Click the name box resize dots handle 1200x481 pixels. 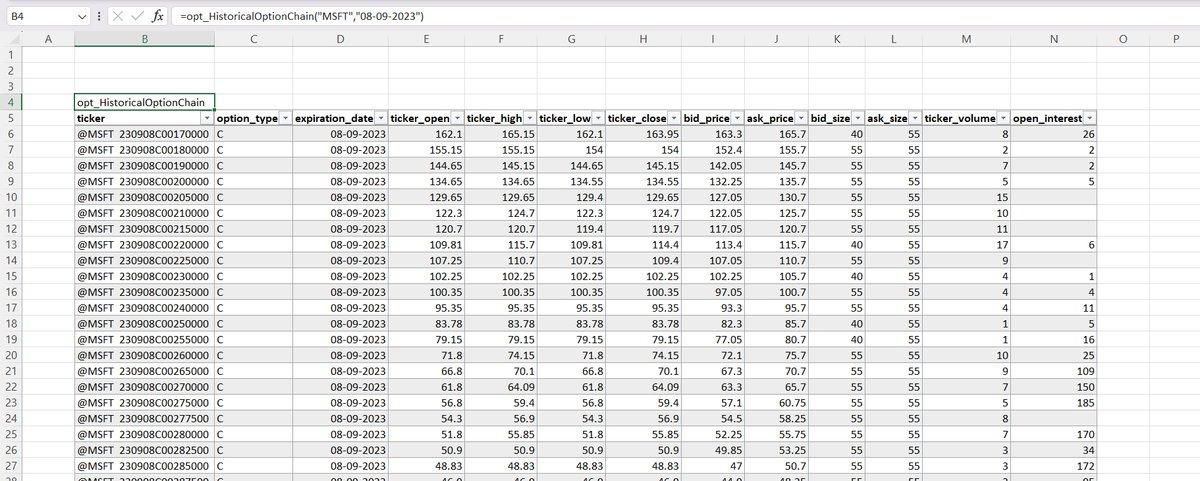pyautogui.click(x=99, y=17)
